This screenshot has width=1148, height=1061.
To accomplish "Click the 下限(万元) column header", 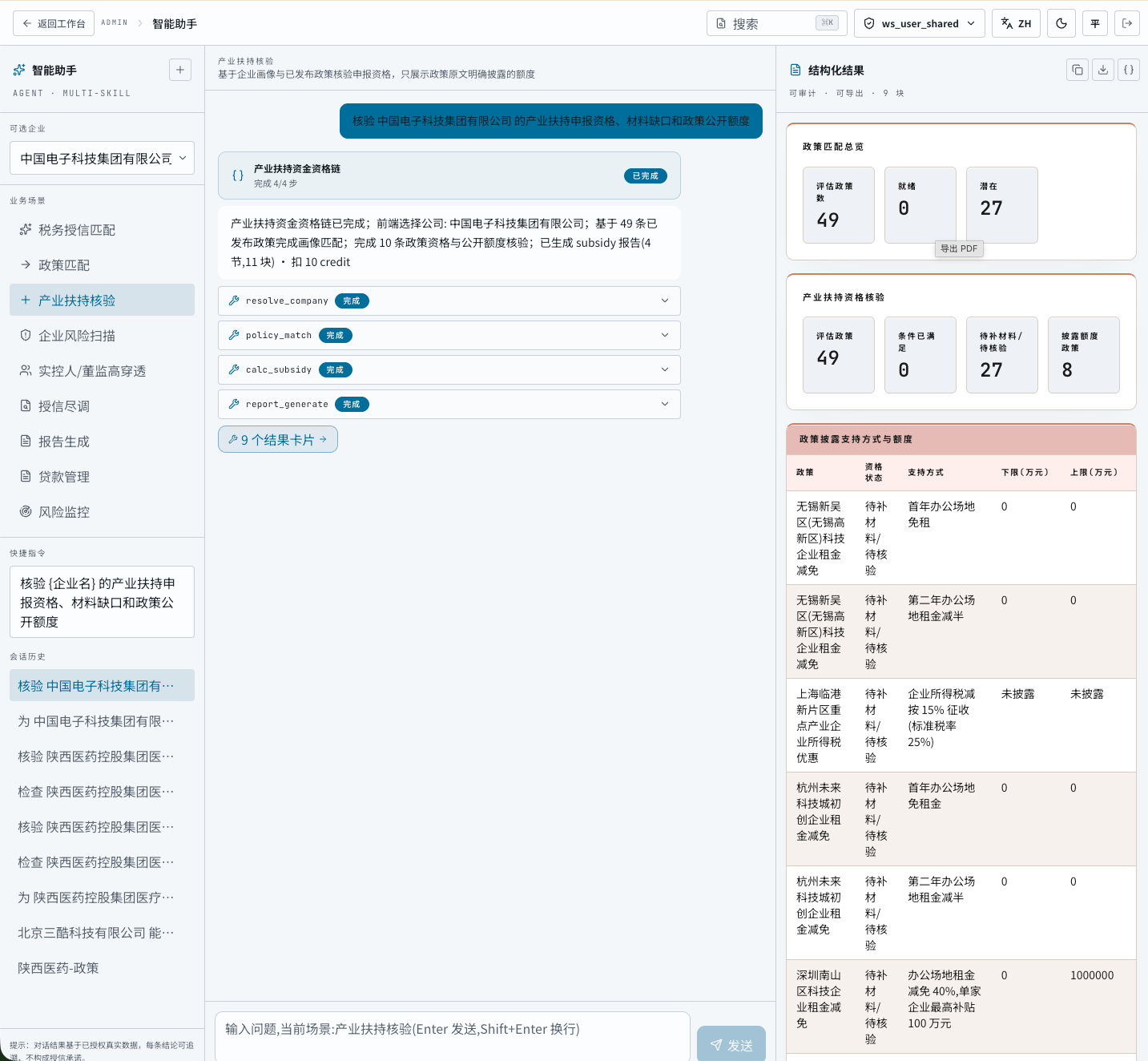I will point(1025,473).
